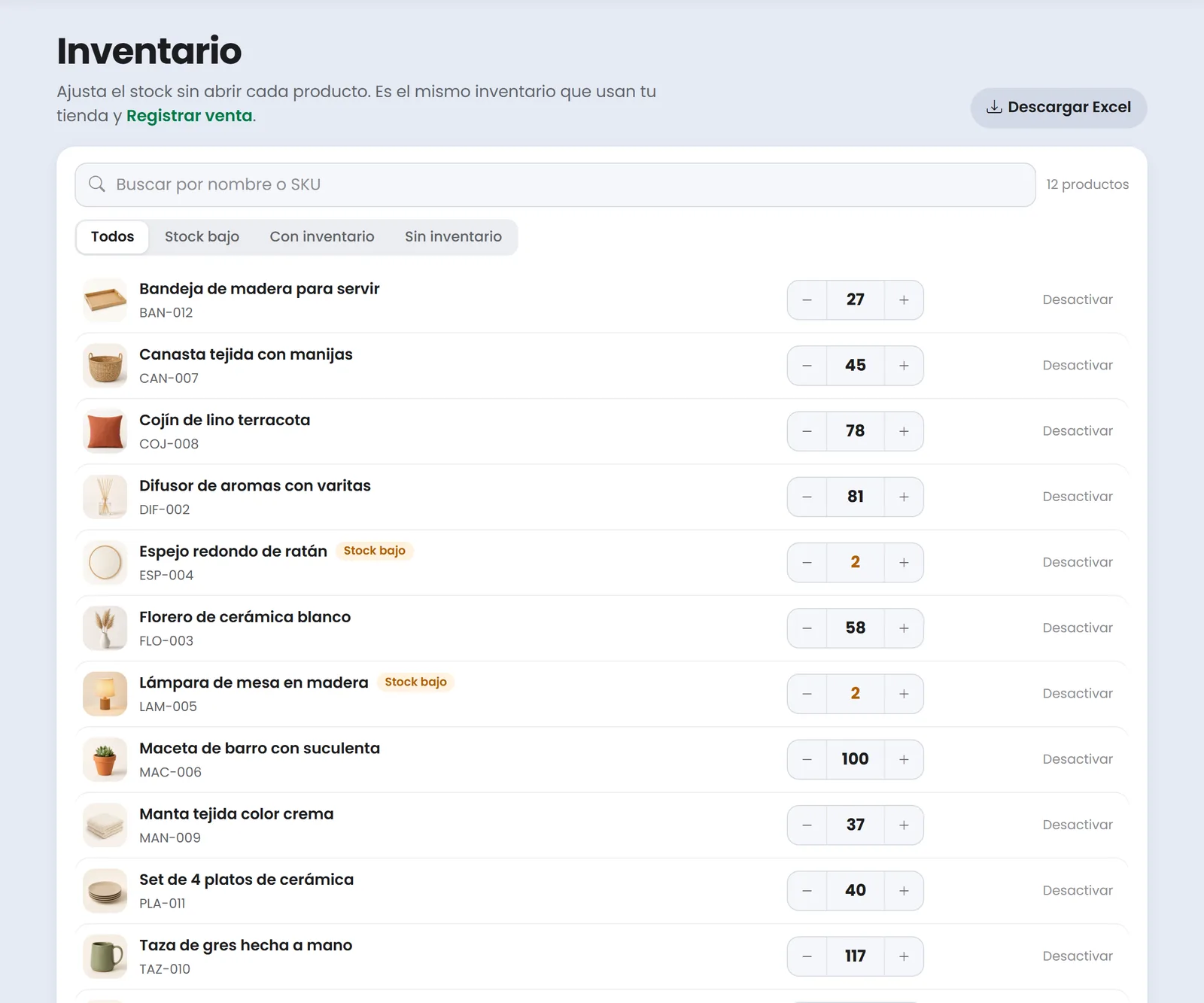Click plus on Lámpara de mesa en madera
1204x1003 pixels.
pos(904,694)
